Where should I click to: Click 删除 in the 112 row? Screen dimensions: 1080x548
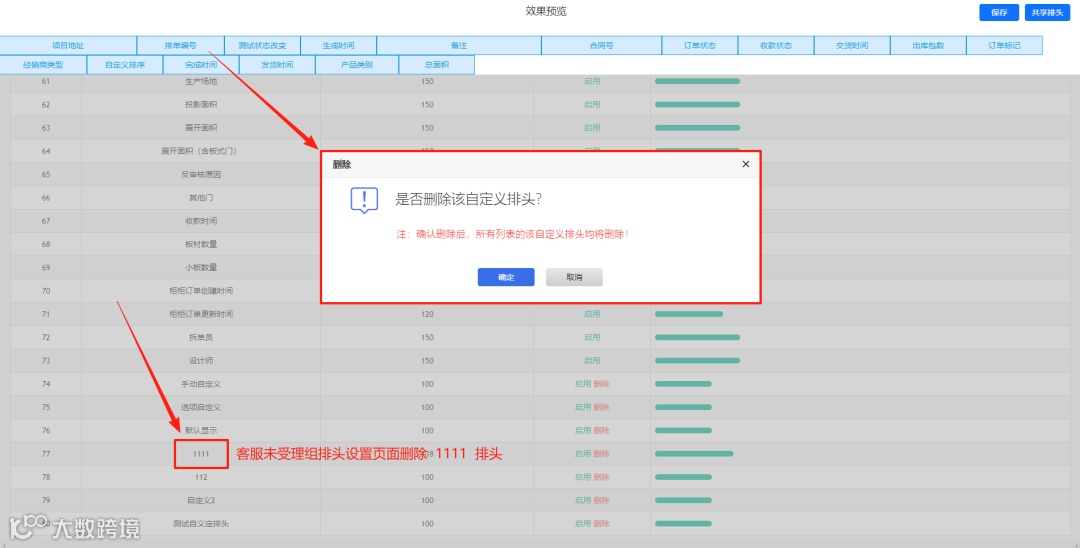pyautogui.click(x=601, y=477)
